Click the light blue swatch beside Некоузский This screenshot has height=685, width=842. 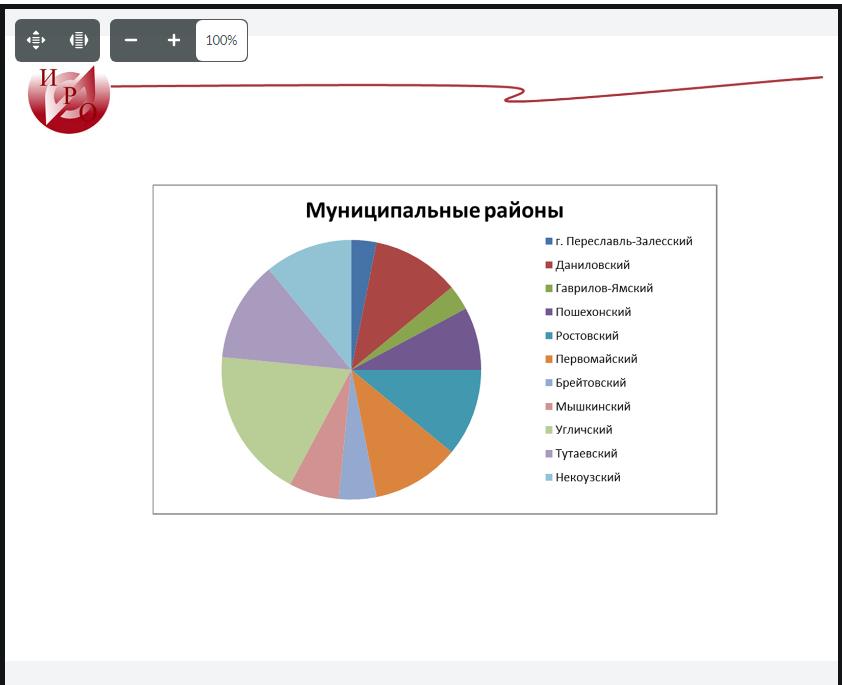pos(548,477)
